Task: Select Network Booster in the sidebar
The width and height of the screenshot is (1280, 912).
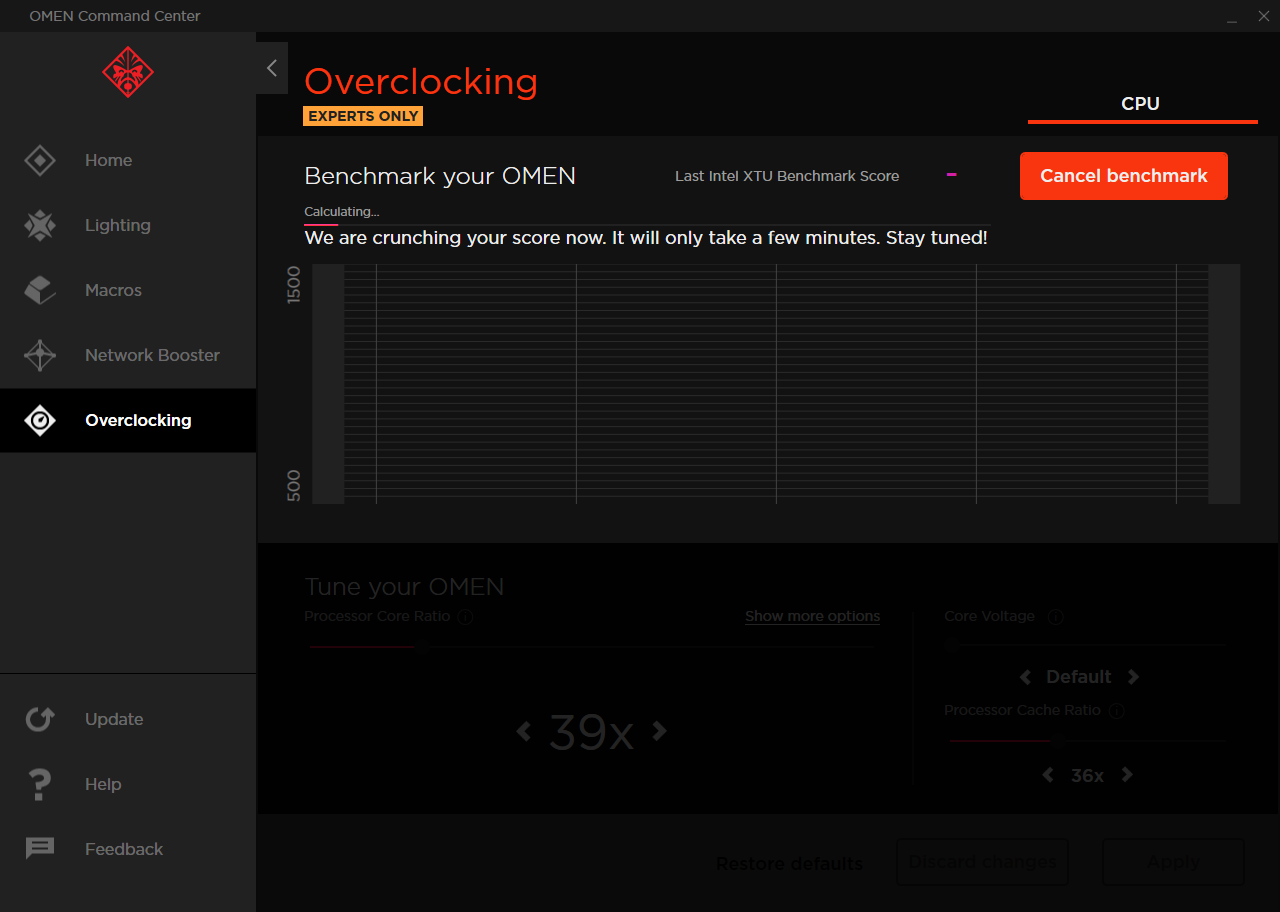Action: coord(128,355)
